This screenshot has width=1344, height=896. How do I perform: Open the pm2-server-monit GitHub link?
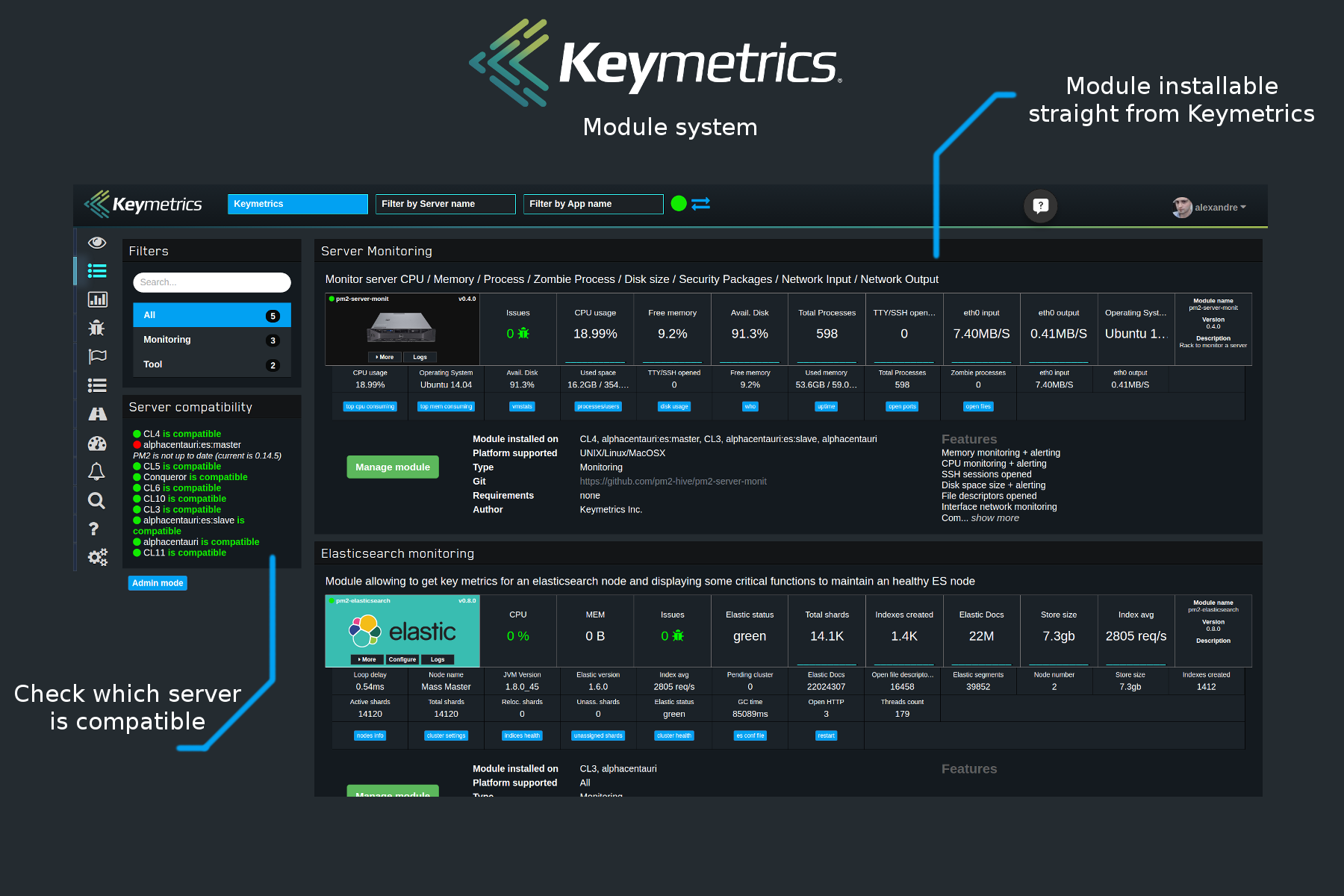673,482
